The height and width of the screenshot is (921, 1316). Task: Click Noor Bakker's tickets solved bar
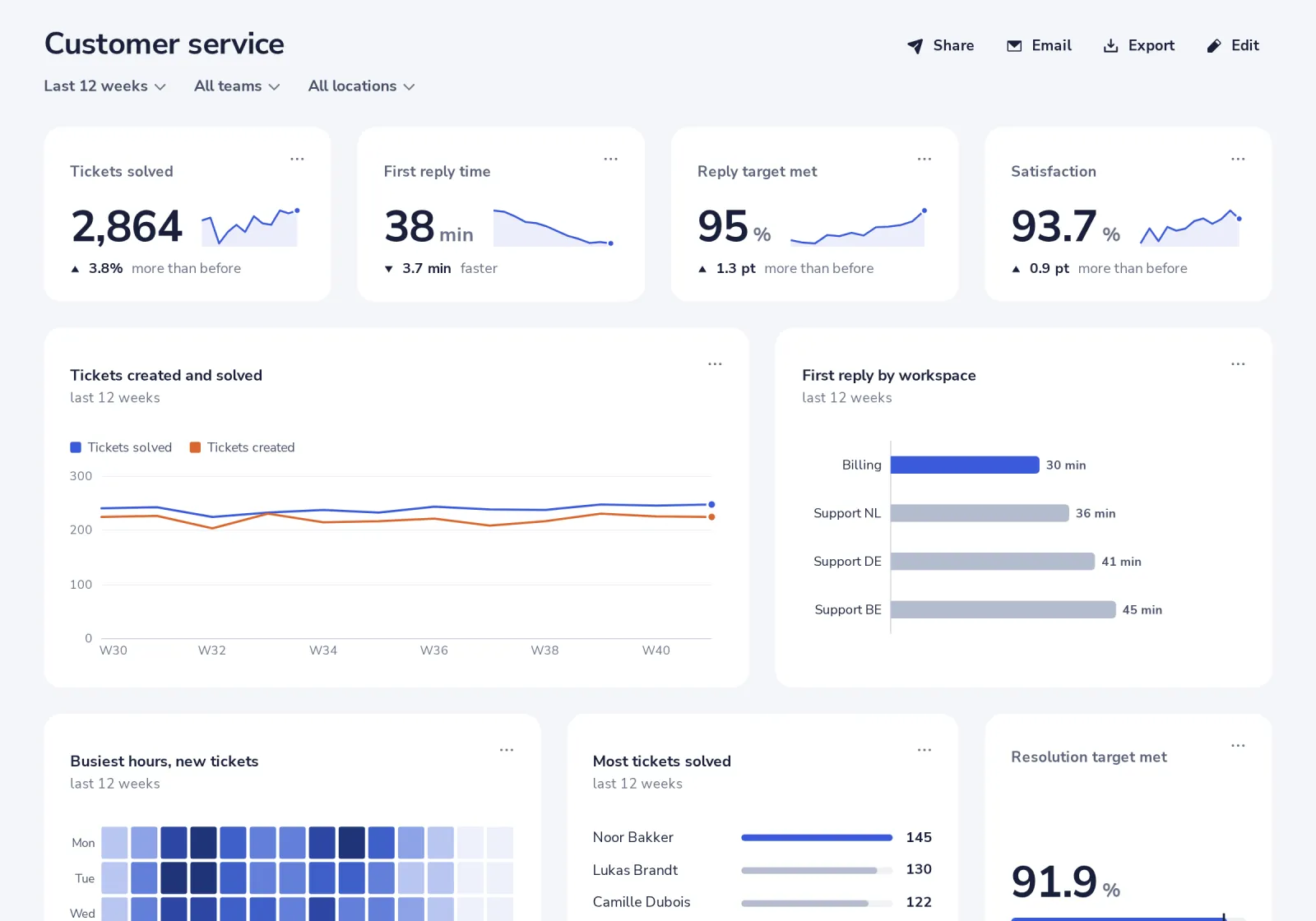pyautogui.click(x=817, y=838)
